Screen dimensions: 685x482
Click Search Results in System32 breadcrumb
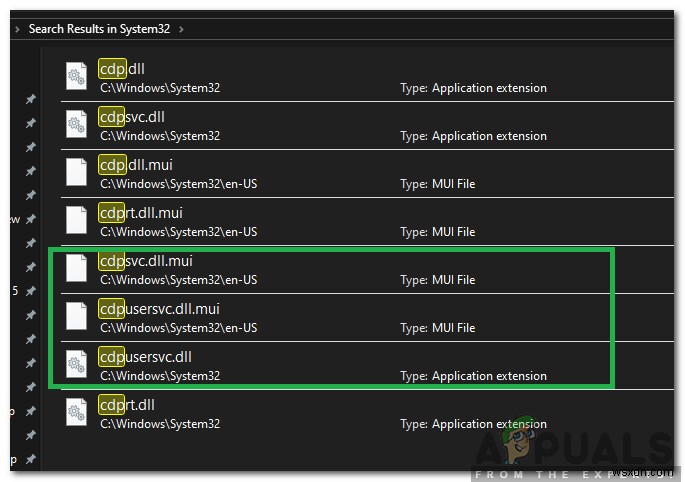99,29
